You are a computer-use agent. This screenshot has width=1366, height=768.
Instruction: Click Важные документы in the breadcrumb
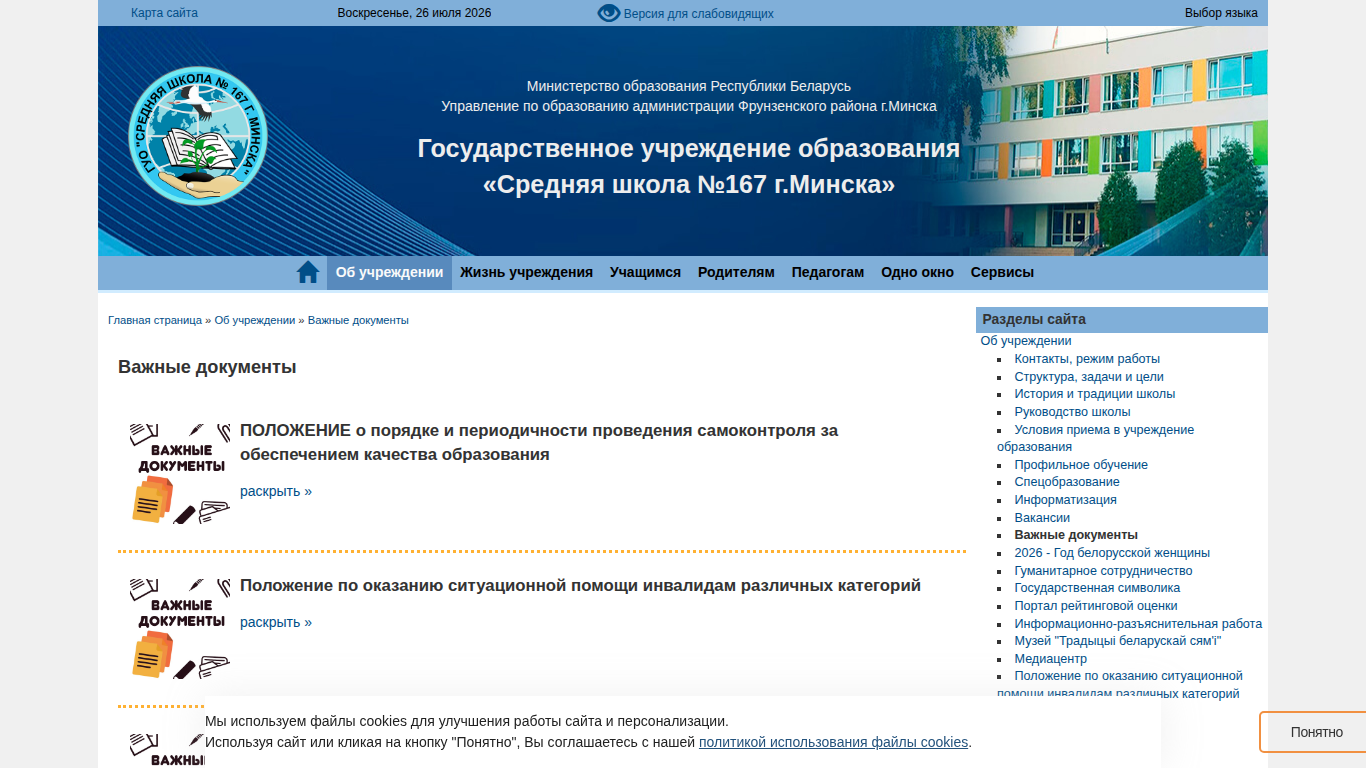358,320
